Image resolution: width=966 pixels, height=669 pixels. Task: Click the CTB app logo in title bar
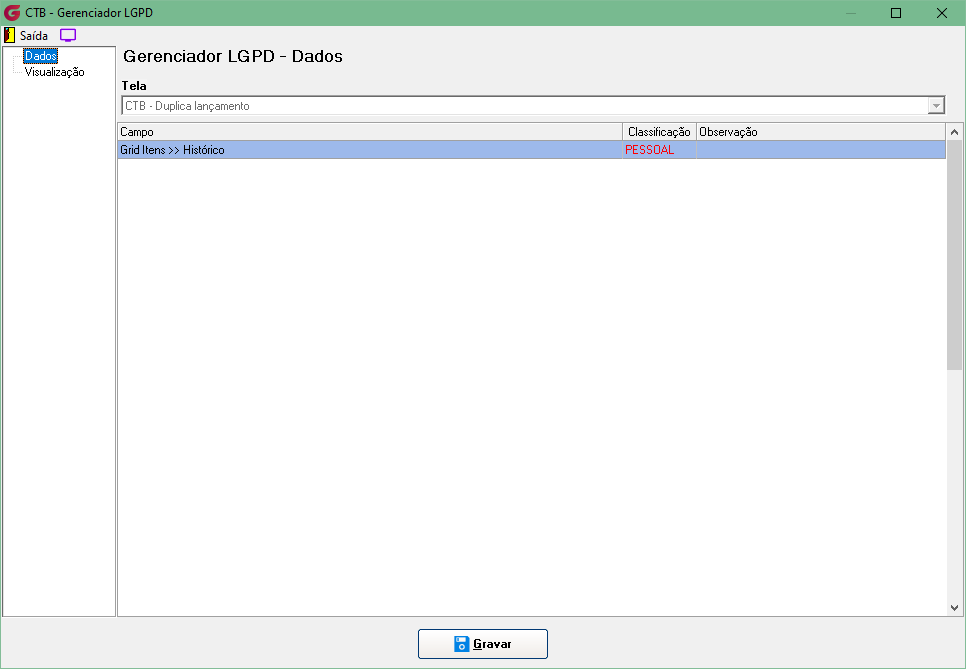coord(12,13)
